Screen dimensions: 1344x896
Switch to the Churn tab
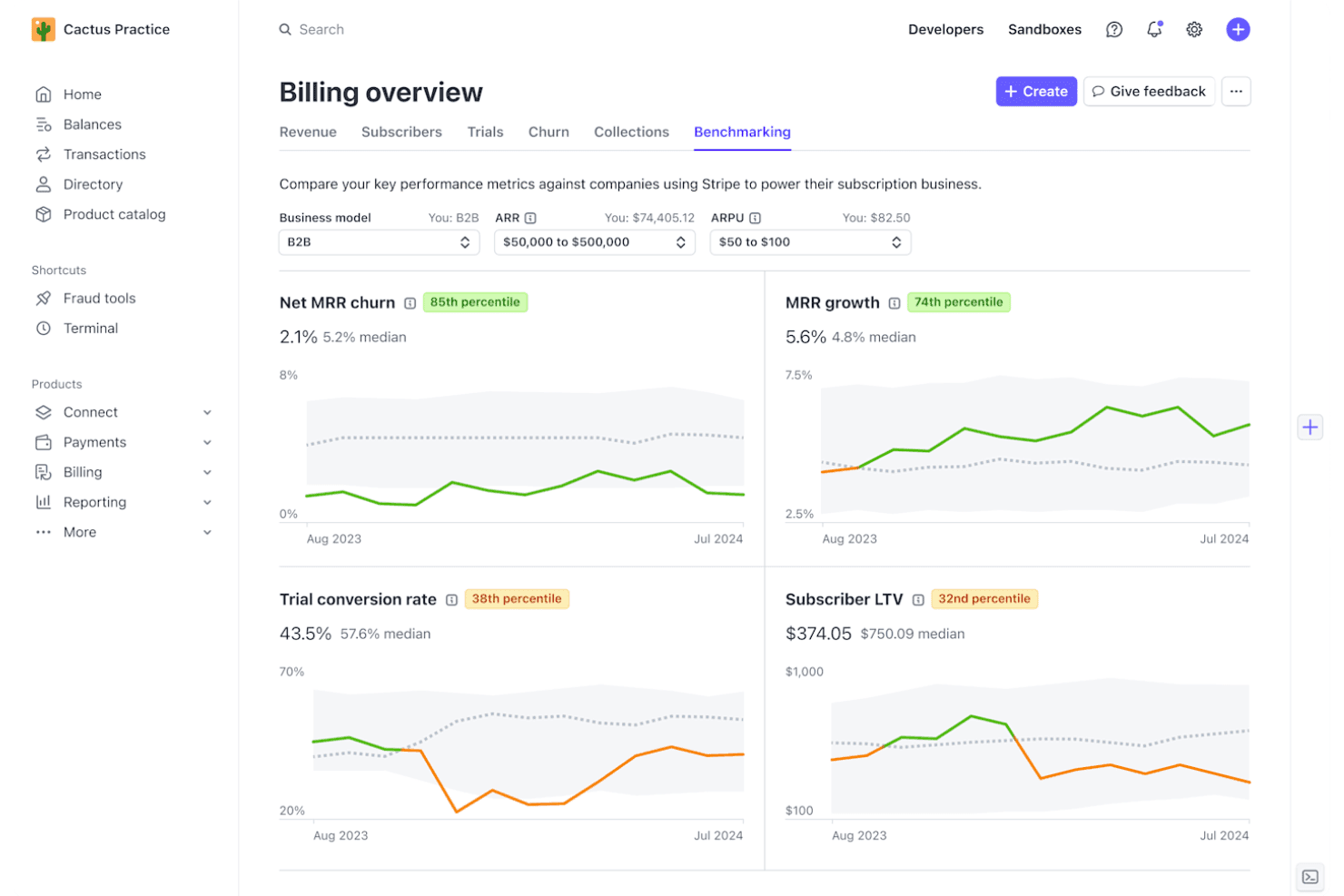pos(548,132)
